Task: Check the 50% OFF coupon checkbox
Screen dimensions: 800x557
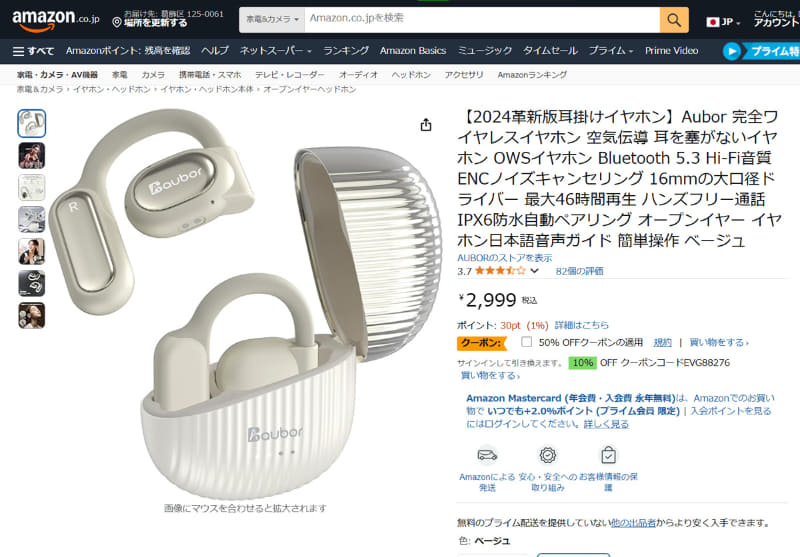Action: coord(527,342)
